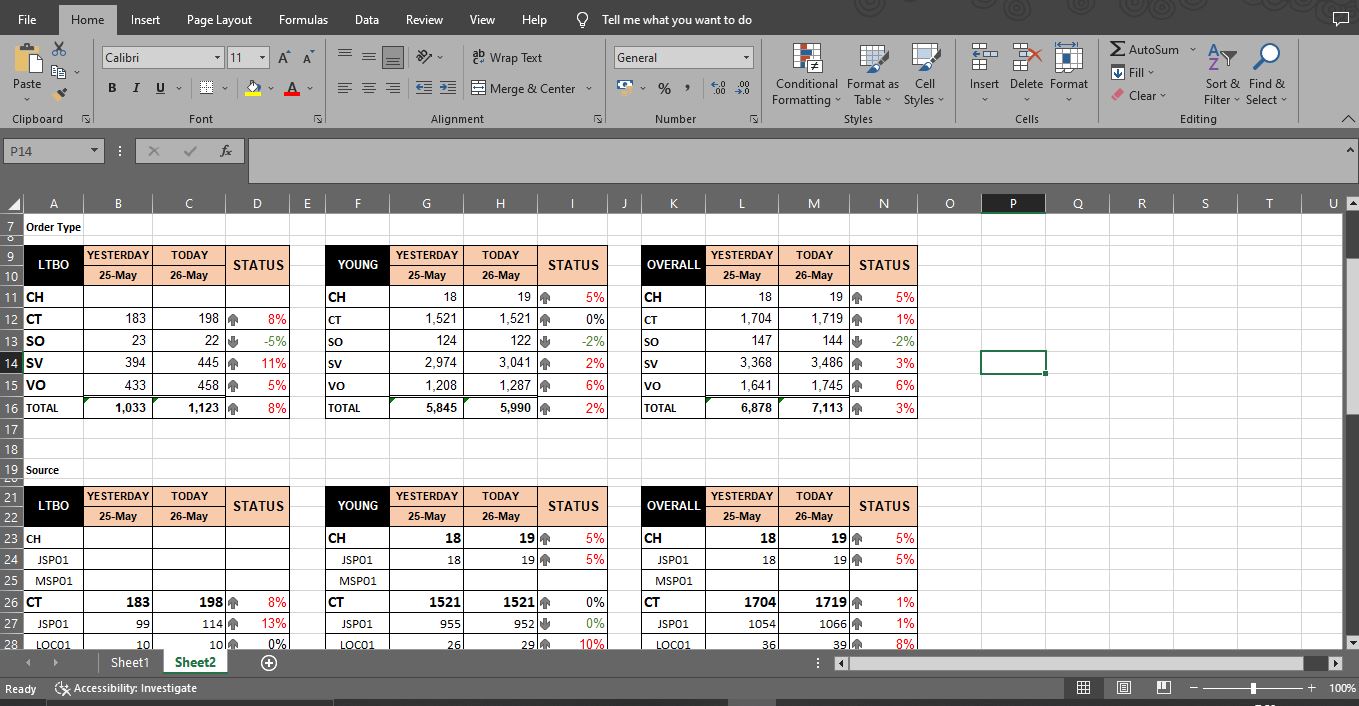This screenshot has width=1359, height=706.
Task: Toggle Italic formatting
Action: [136, 88]
